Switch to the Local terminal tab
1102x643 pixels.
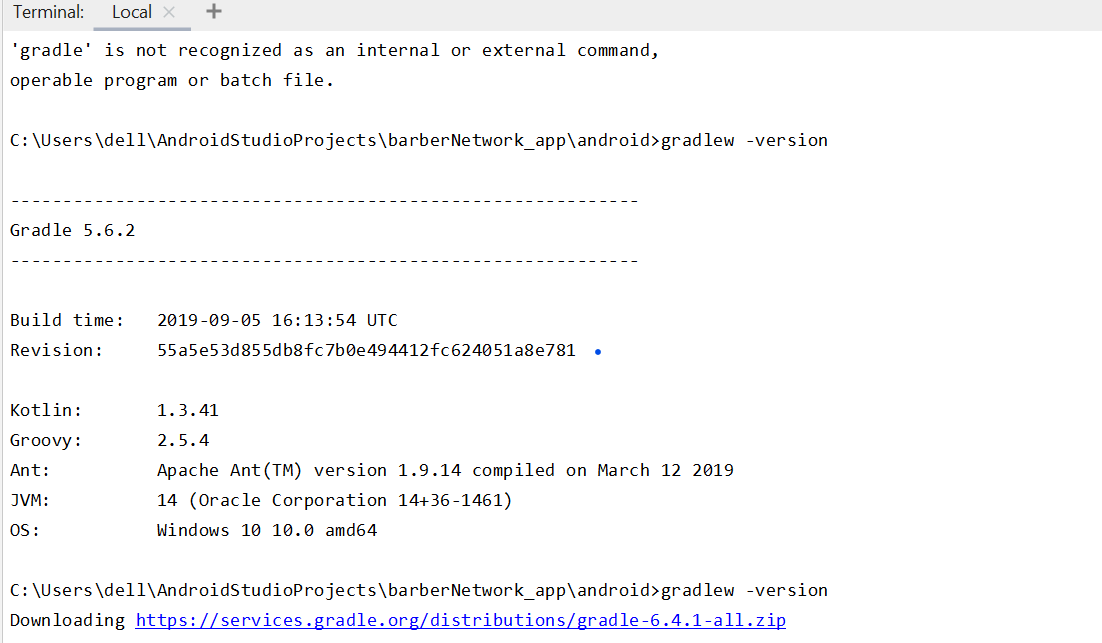click(x=130, y=13)
